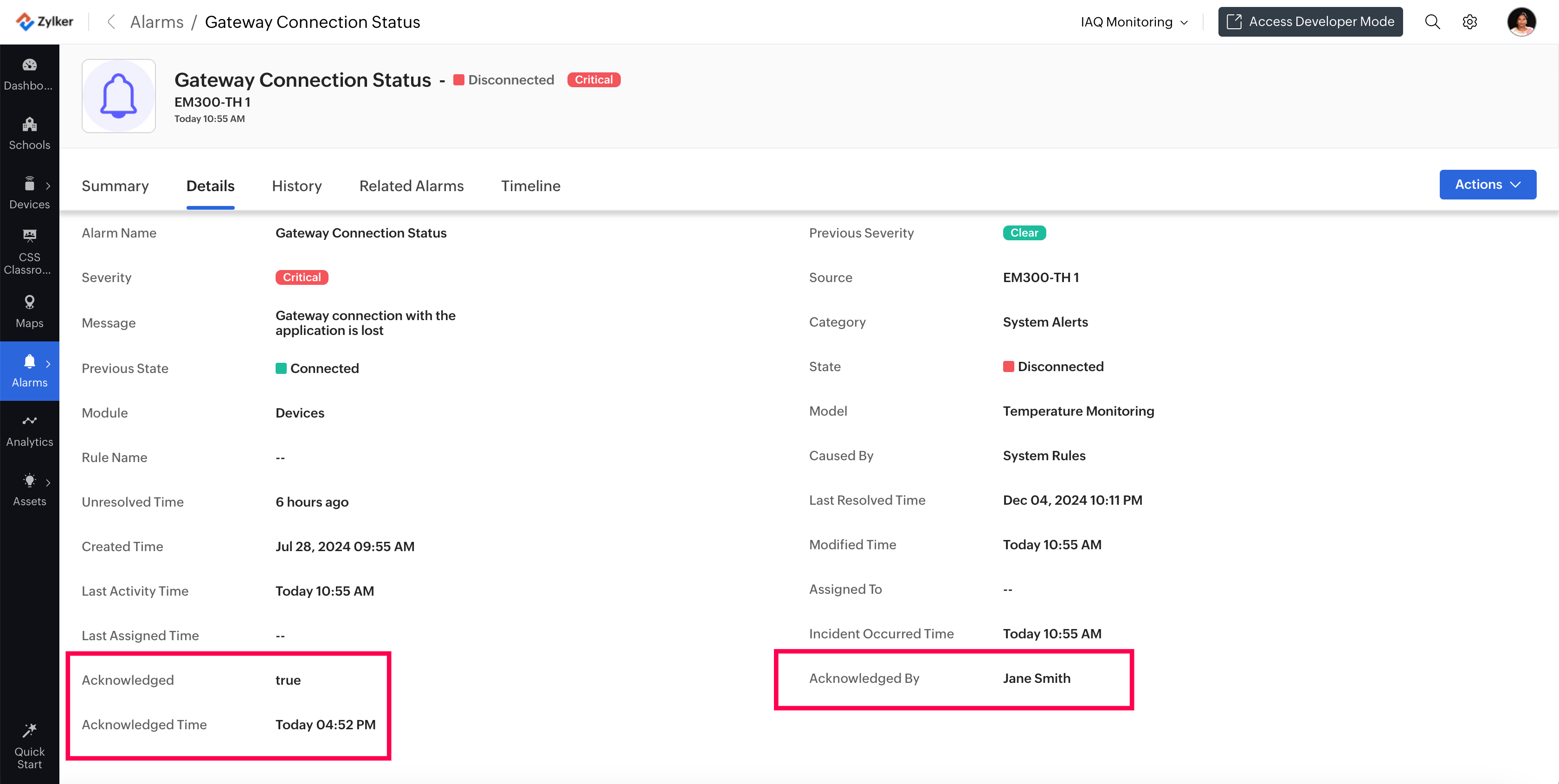This screenshot has height=784, width=1559.
Task: Click the search magnifier icon
Action: [x=1432, y=22]
